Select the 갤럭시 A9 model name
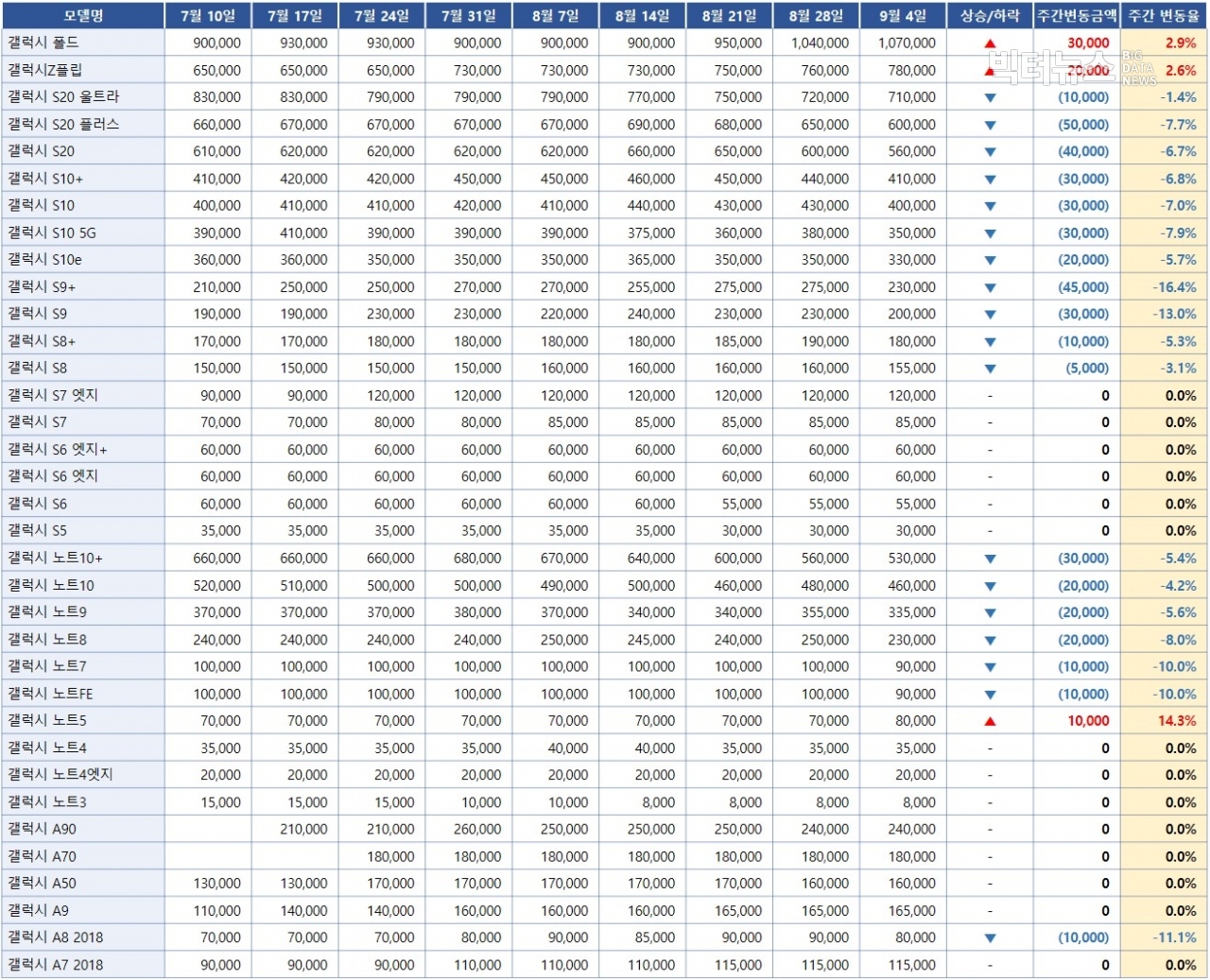This screenshot has height=980, width=1210. coord(39,911)
